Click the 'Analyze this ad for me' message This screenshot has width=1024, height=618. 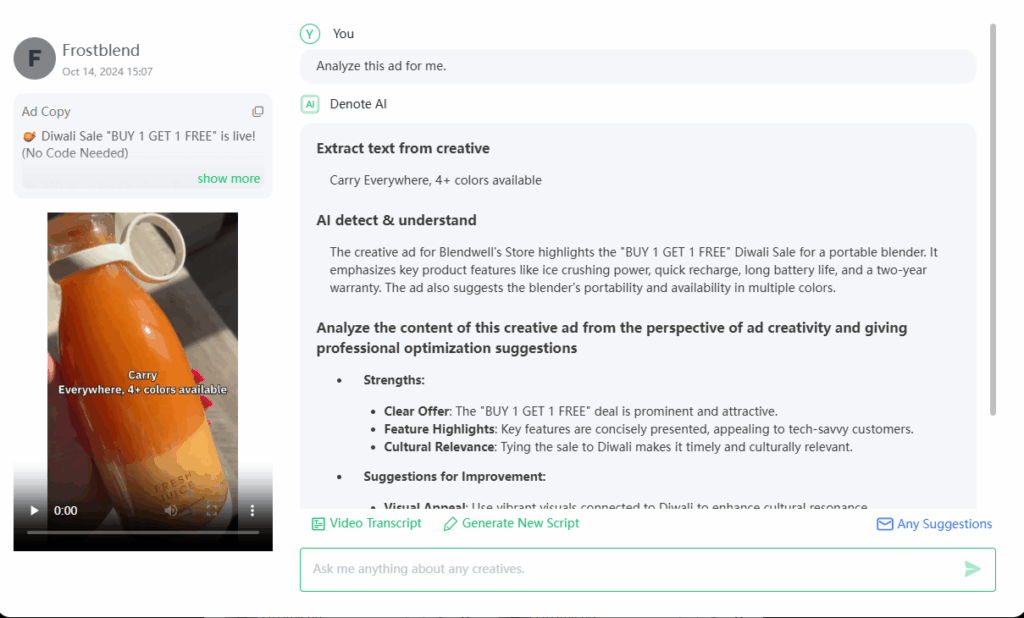381,66
